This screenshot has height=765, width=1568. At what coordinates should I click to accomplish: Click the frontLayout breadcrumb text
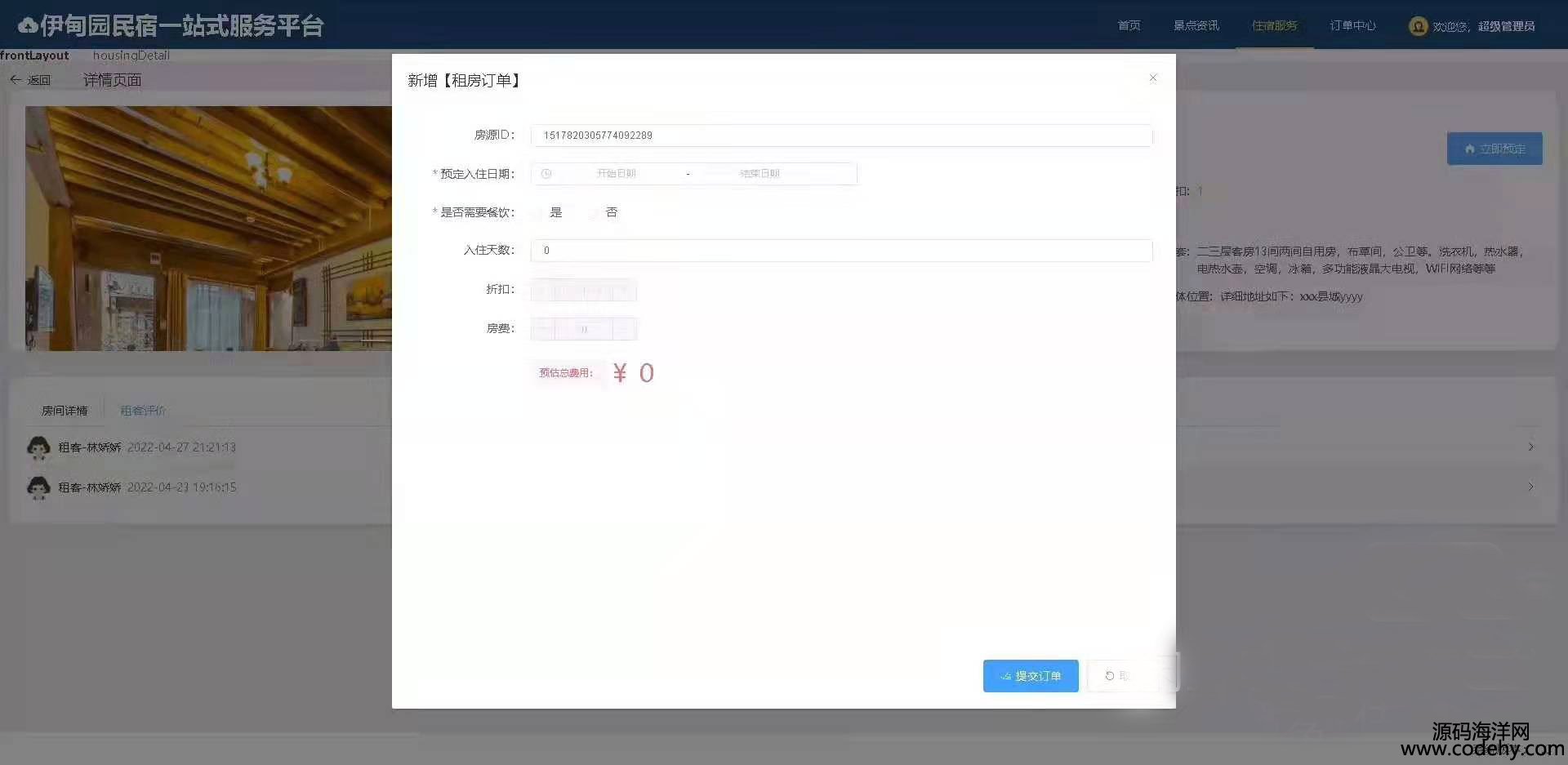34,56
